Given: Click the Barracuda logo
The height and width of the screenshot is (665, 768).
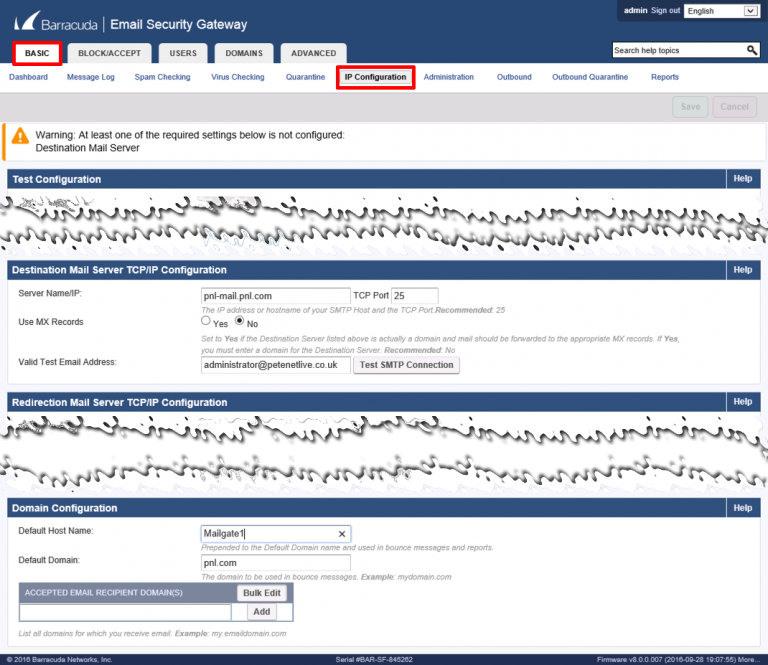Looking at the screenshot, I should [x=56, y=23].
